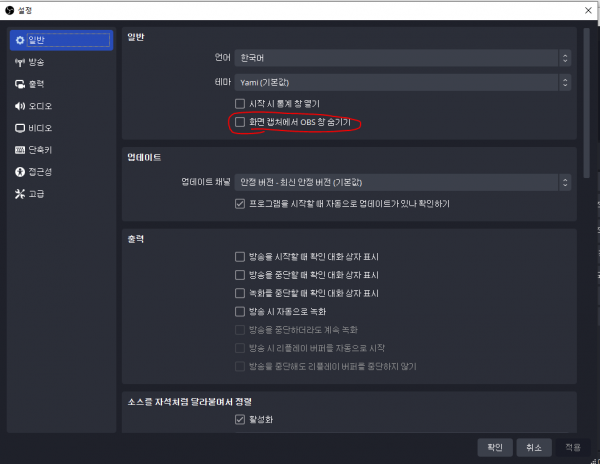Click the 단축키 keyboard icon
This screenshot has height=464, width=600.
pyautogui.click(x=20, y=150)
